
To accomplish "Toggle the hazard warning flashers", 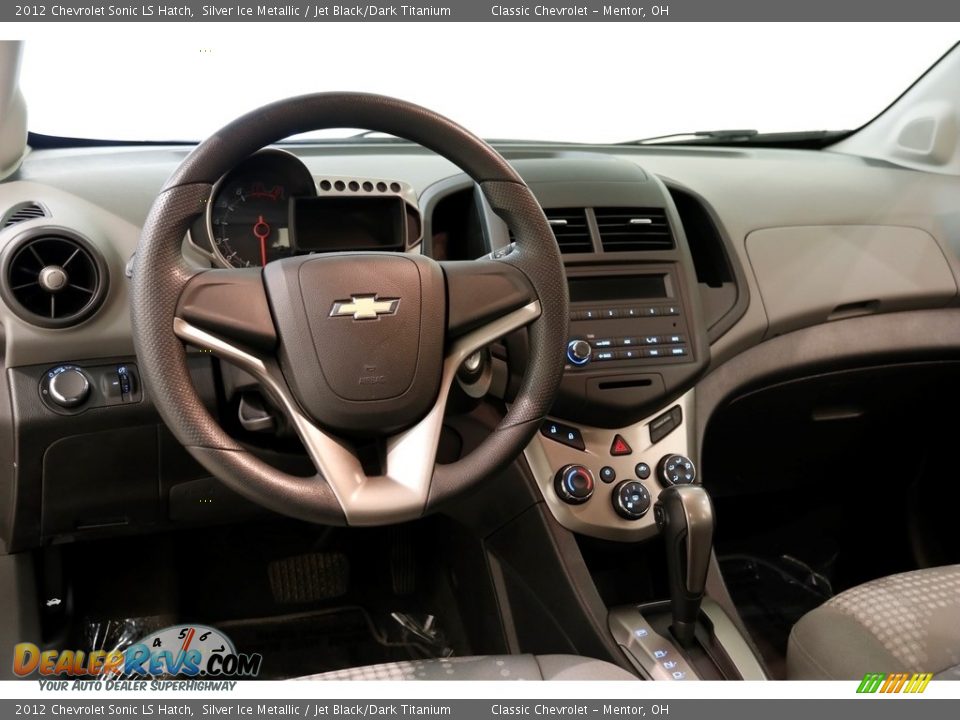I will (x=620, y=446).
